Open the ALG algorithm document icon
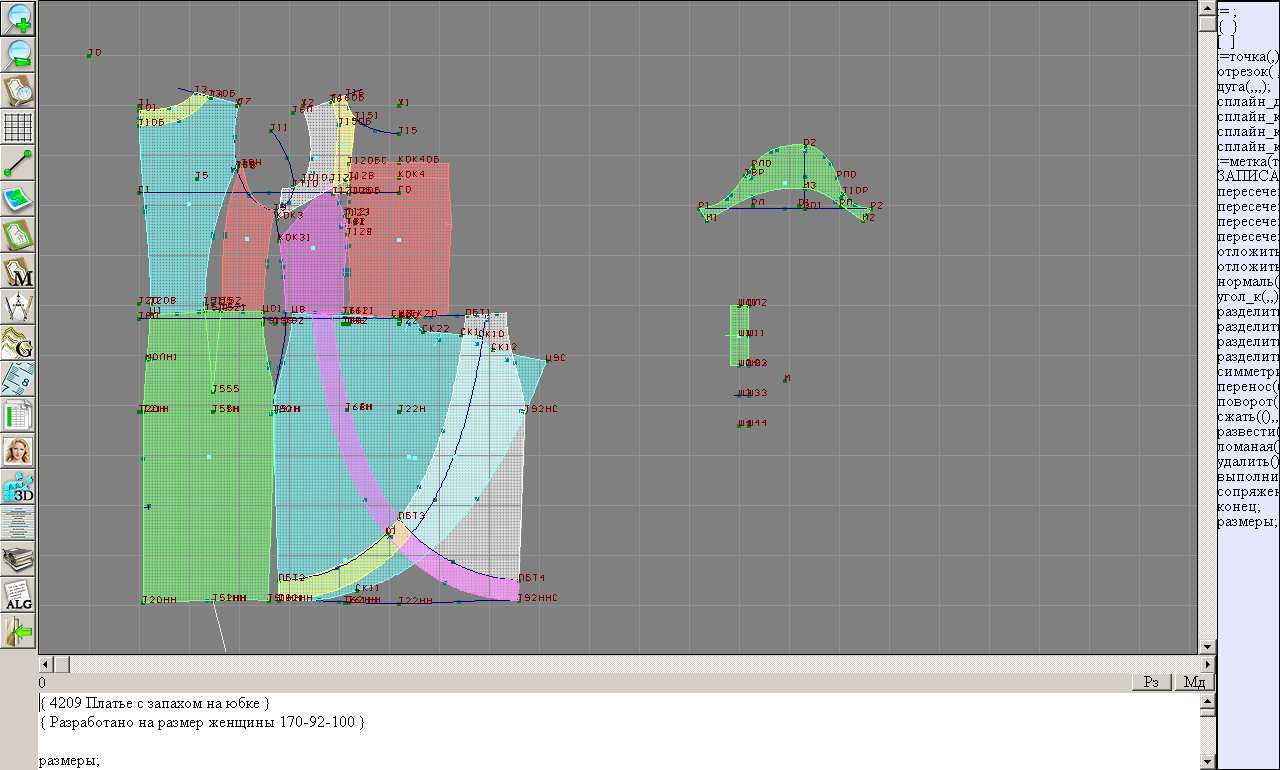Screen dimensions: 1280x770 coord(19,595)
